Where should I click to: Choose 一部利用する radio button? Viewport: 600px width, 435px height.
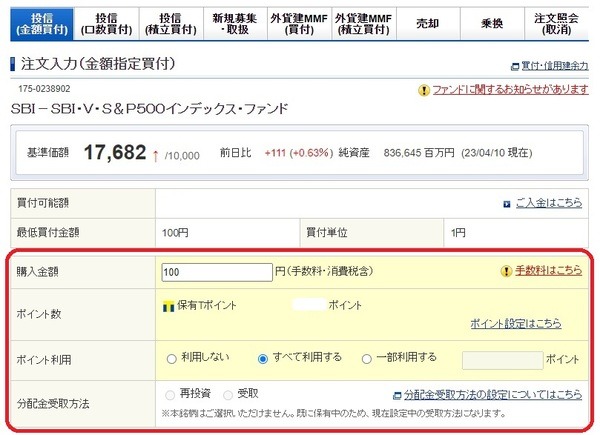pyautogui.click(x=367, y=359)
